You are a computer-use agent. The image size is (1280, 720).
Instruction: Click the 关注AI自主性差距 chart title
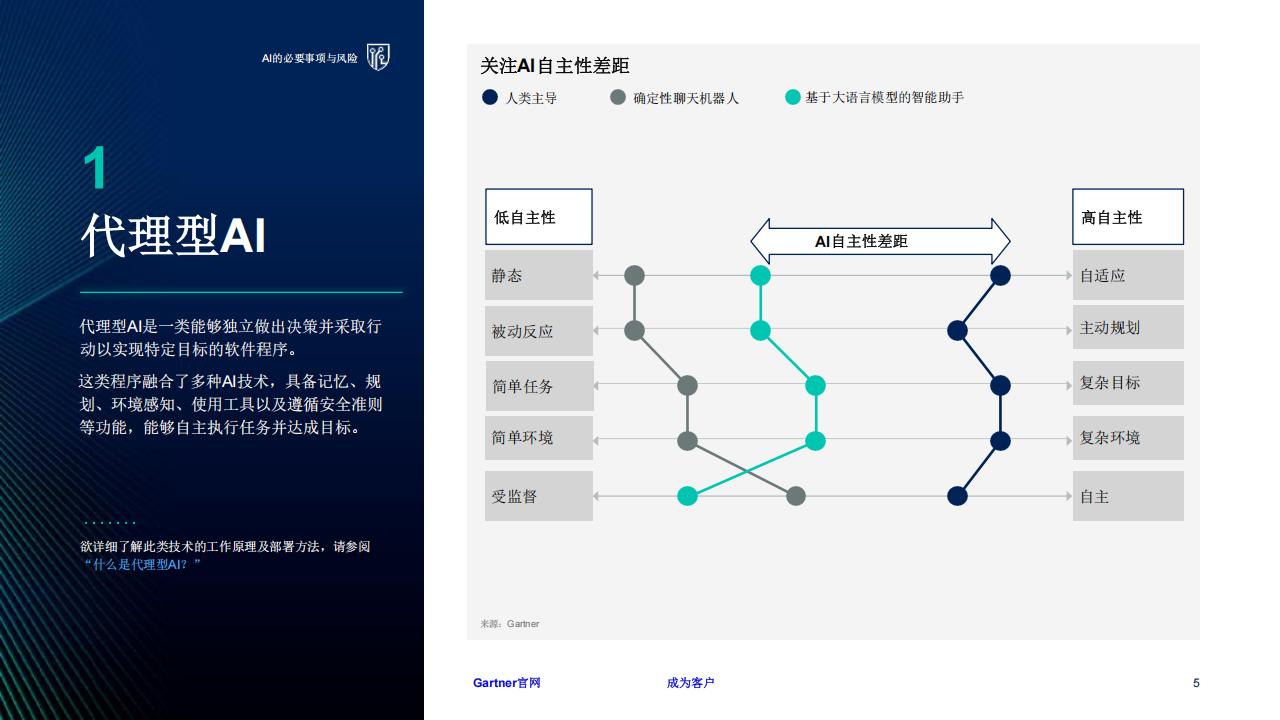[x=555, y=66]
